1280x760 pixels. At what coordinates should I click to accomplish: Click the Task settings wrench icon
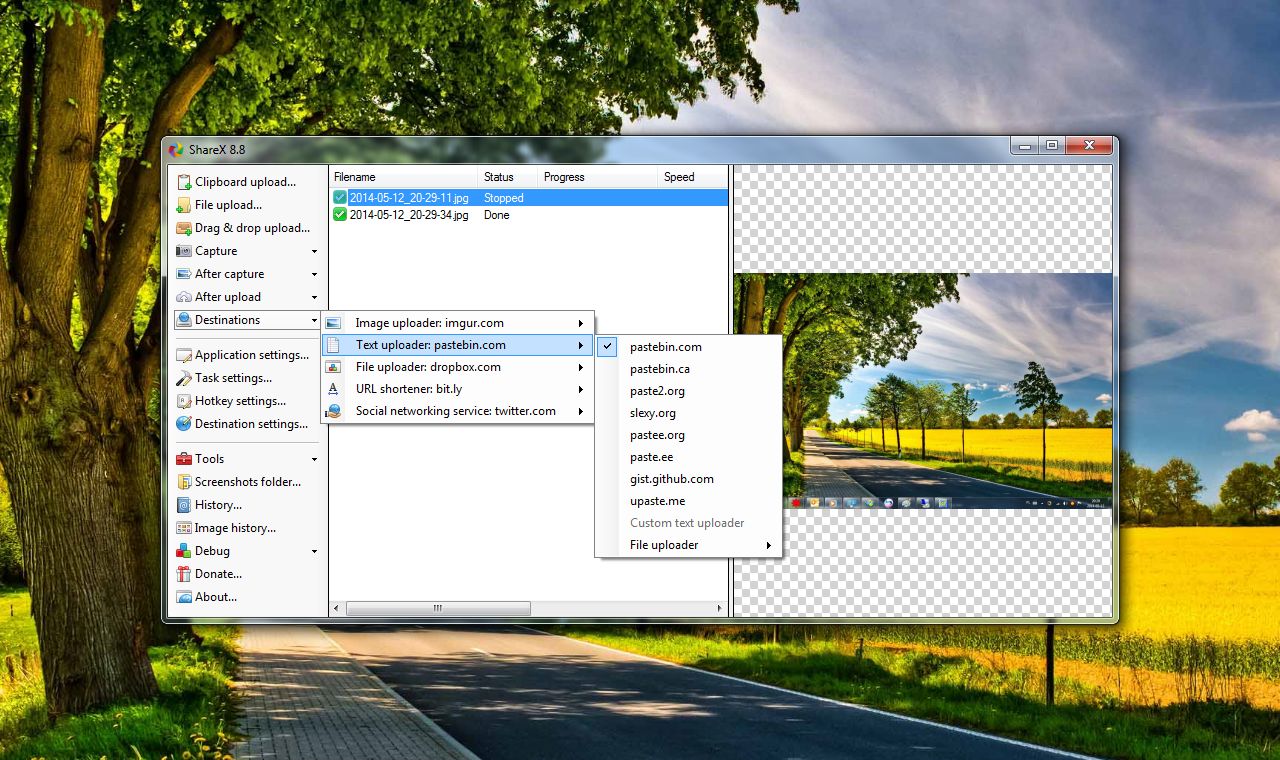[x=184, y=378]
